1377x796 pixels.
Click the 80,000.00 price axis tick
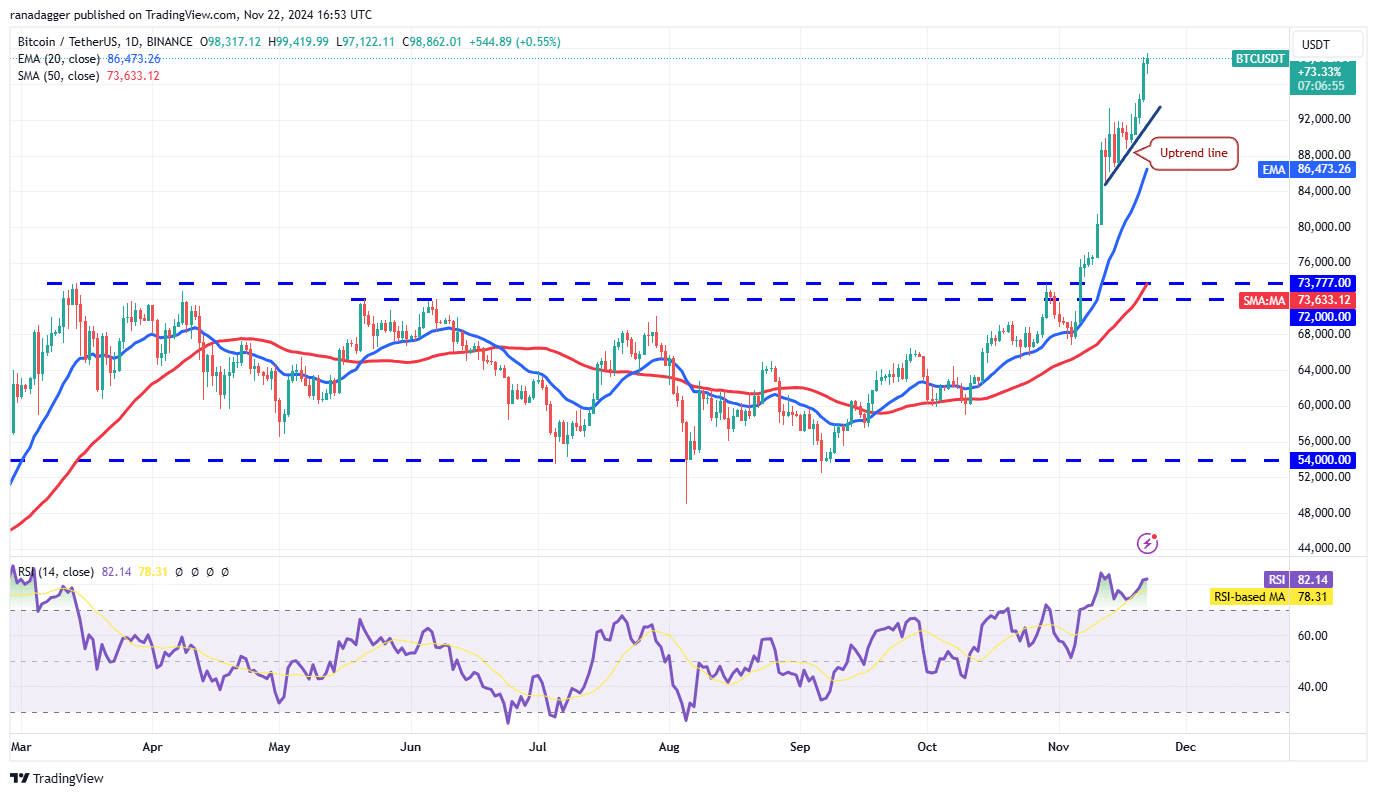(x=1324, y=227)
